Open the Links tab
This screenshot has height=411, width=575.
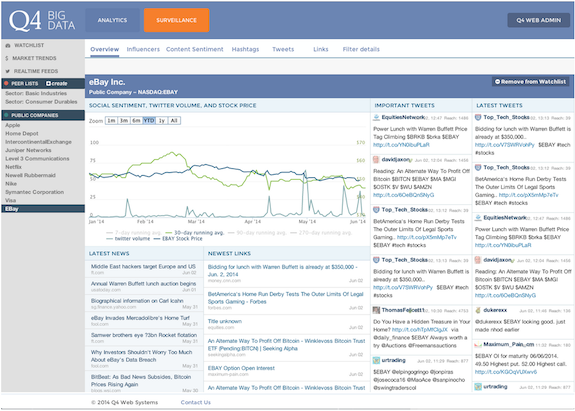click(x=321, y=49)
